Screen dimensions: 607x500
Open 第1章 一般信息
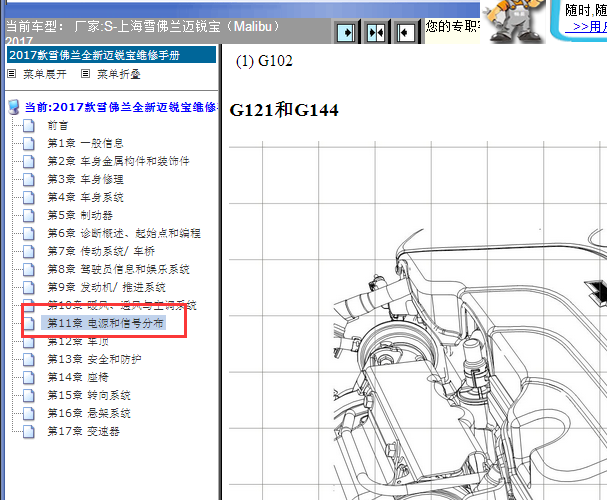pyautogui.click(x=85, y=143)
